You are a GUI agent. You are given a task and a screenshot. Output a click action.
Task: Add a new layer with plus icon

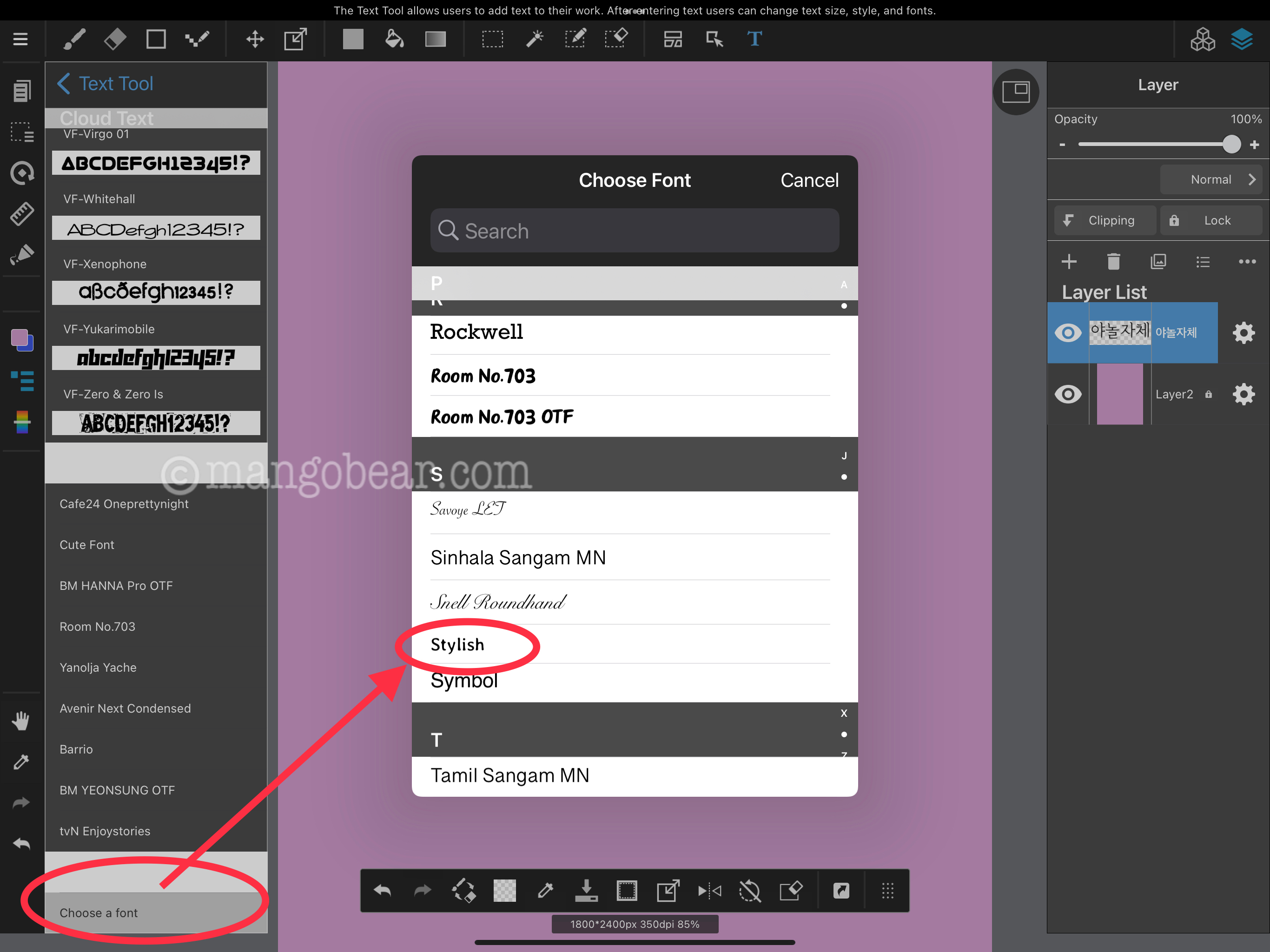(x=1068, y=262)
